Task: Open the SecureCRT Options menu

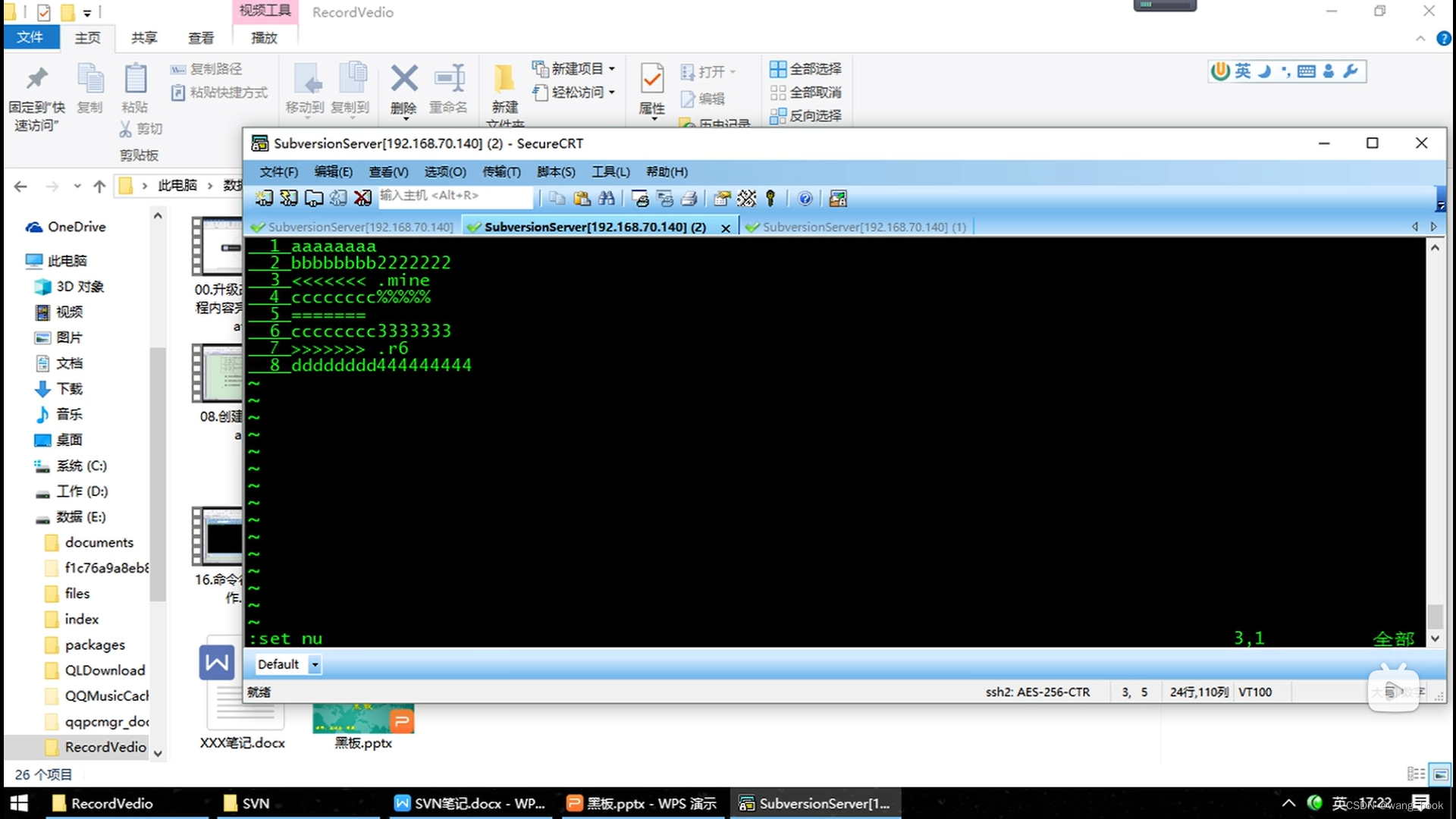Action: point(445,171)
